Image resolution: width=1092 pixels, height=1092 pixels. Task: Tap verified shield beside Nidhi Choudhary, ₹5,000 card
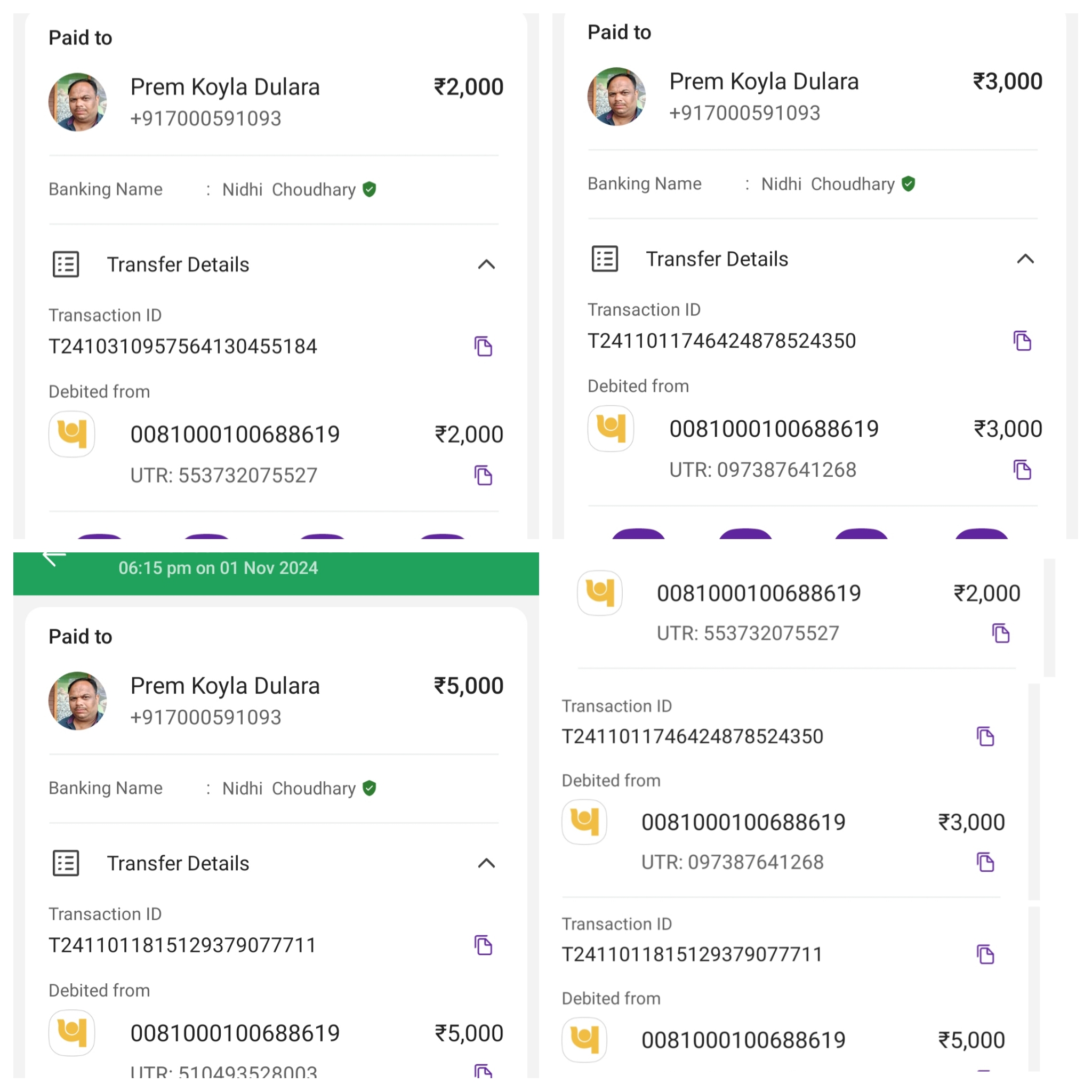click(370, 788)
